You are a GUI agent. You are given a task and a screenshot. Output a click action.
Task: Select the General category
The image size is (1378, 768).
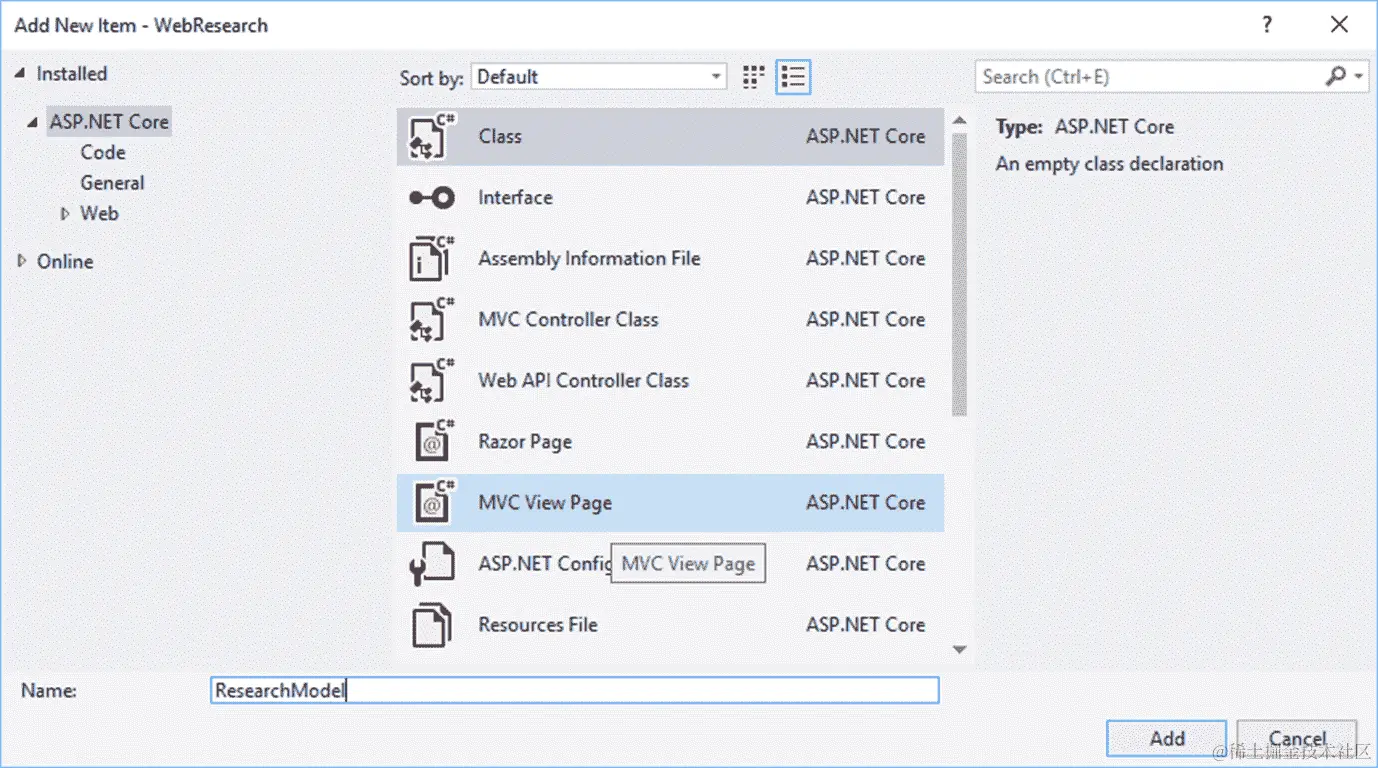pos(112,183)
